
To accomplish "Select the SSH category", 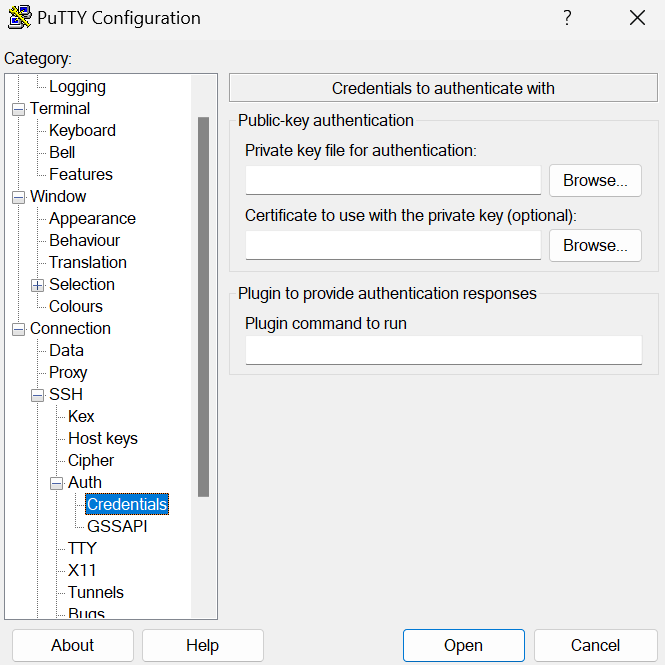I will coord(66,395).
